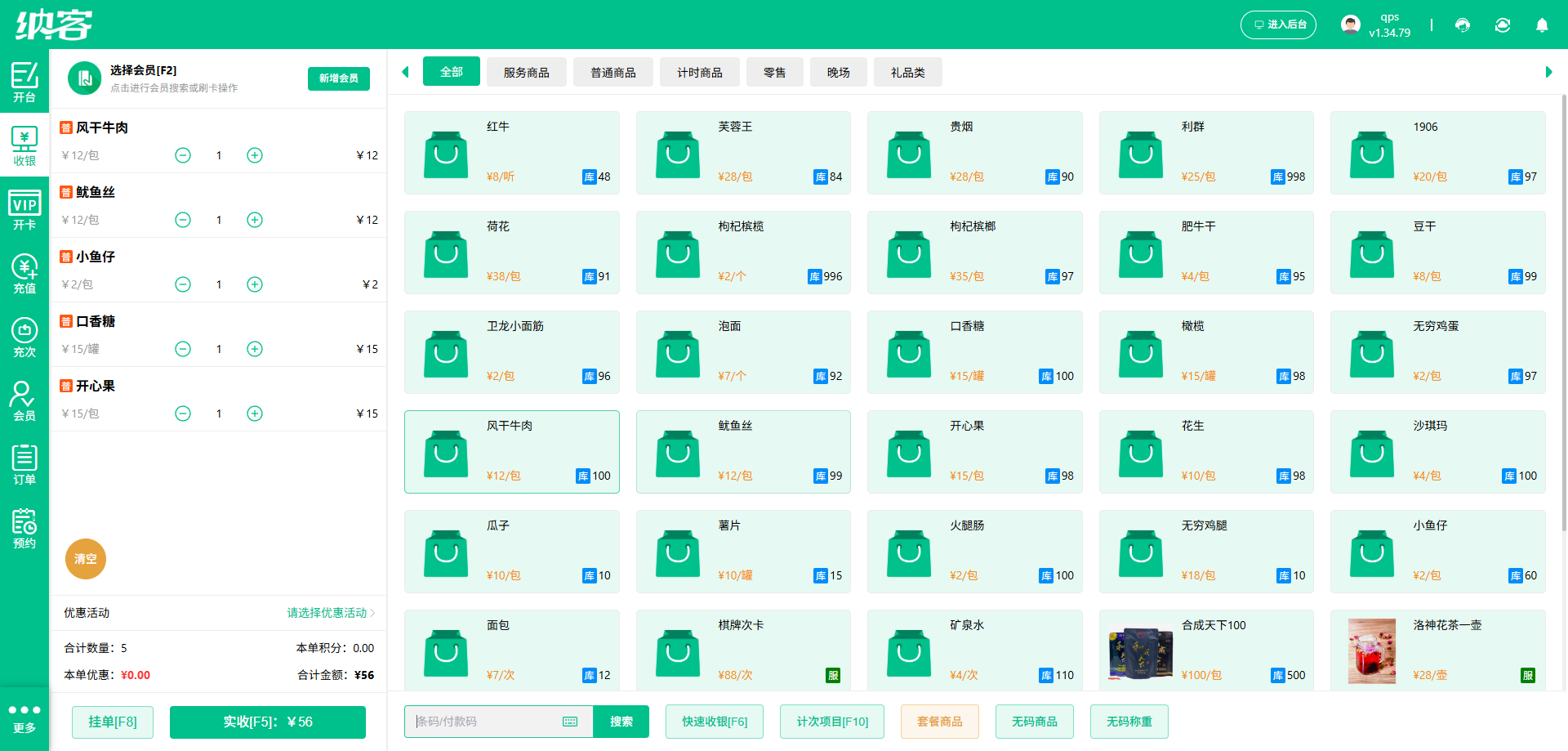Open the 开台 sidebar icon
1568x751 pixels.
click(x=24, y=82)
